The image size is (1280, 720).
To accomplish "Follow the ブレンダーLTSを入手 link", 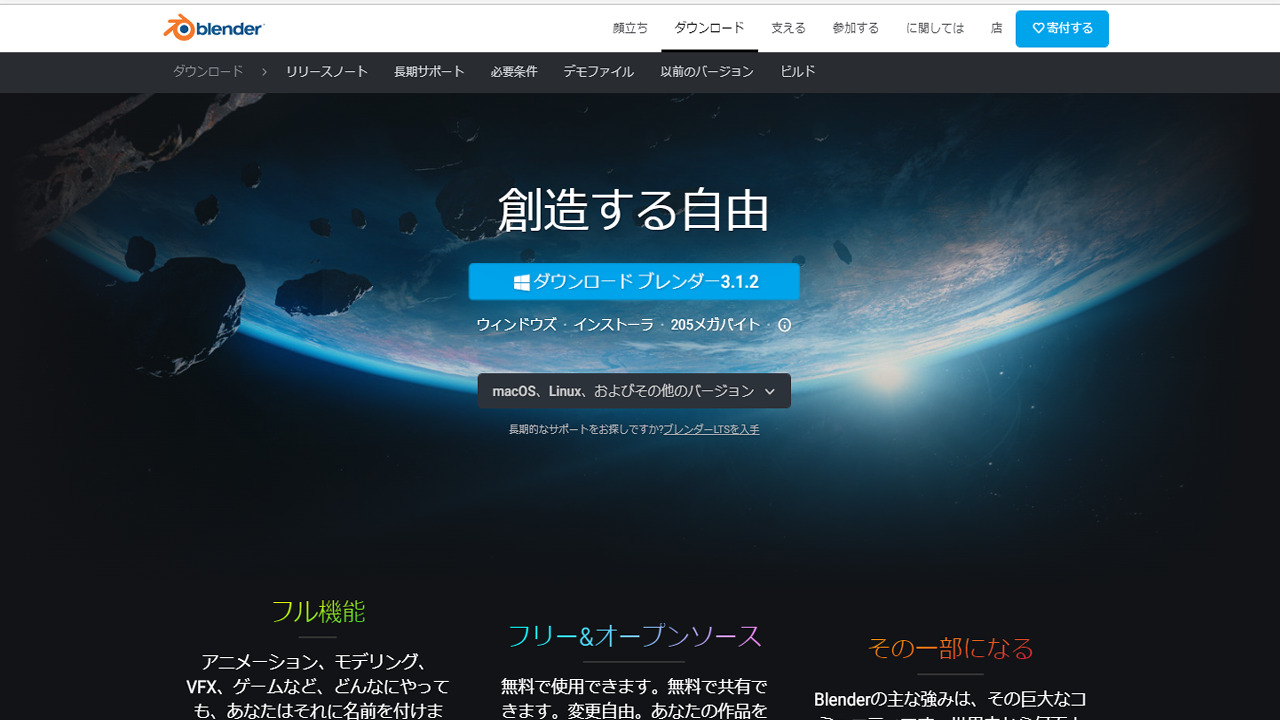I will (711, 430).
